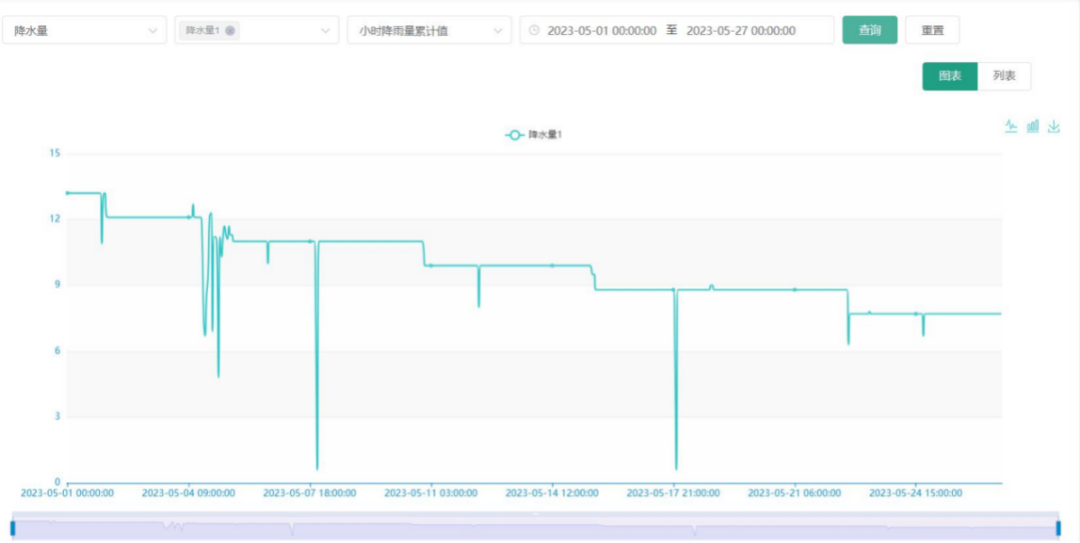Image resolution: width=1080 pixels, height=543 pixels.
Task: Expand the 降水量1 multi-select dropdown
Action: tap(257, 30)
